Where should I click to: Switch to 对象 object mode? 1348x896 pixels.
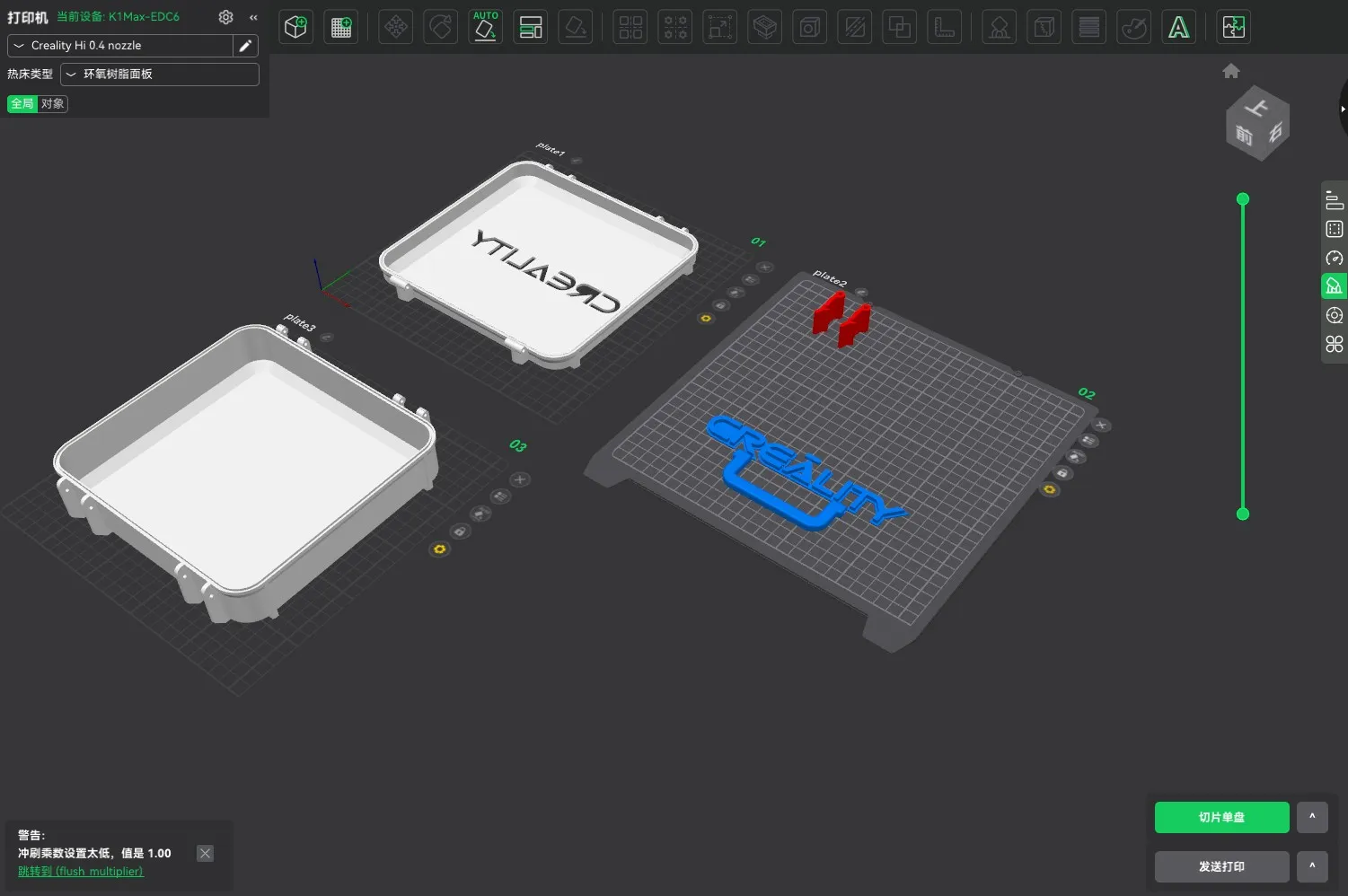[53, 103]
